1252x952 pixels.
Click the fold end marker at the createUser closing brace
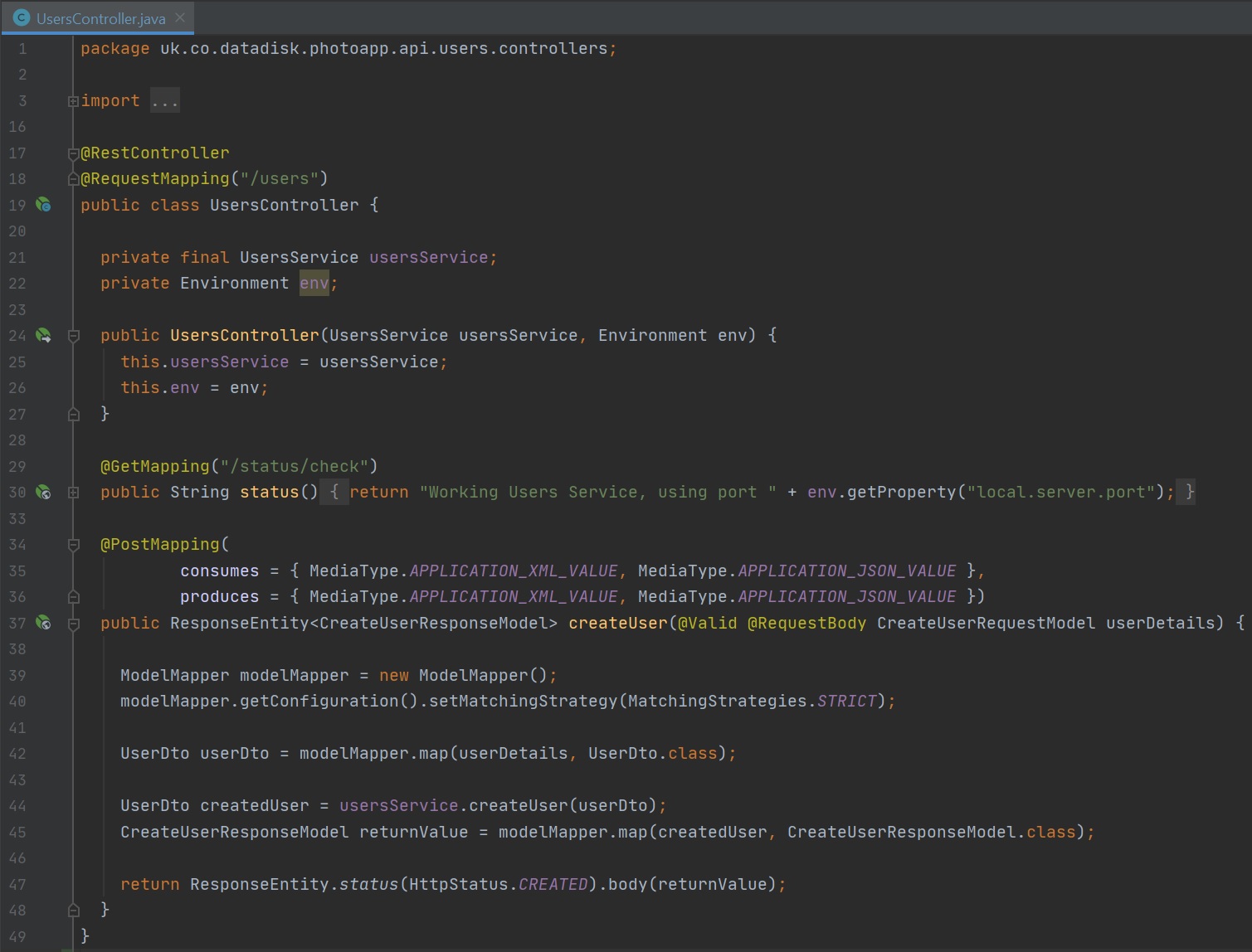73,911
